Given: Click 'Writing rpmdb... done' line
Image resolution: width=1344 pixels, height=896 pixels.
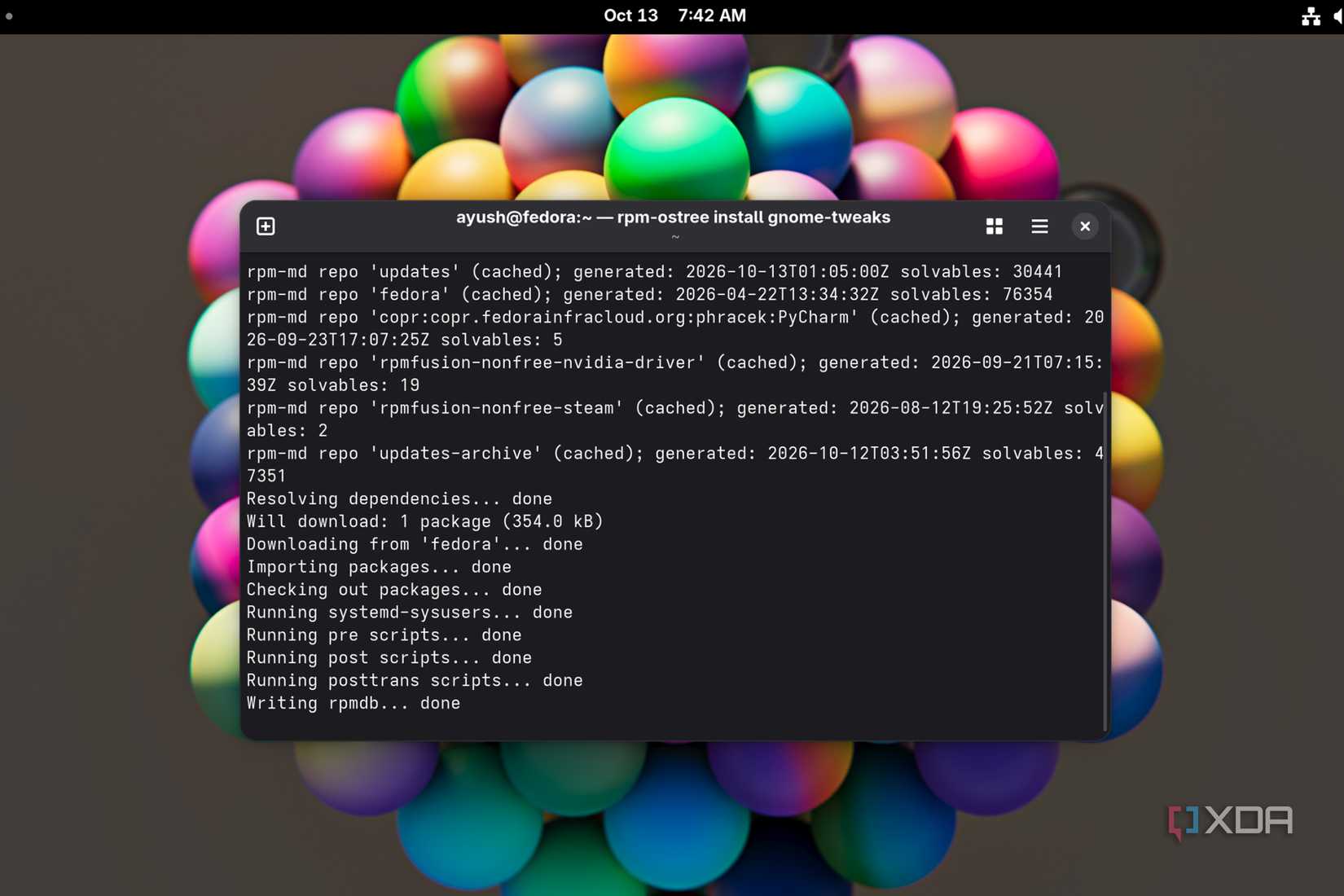Looking at the screenshot, I should click(x=354, y=704).
